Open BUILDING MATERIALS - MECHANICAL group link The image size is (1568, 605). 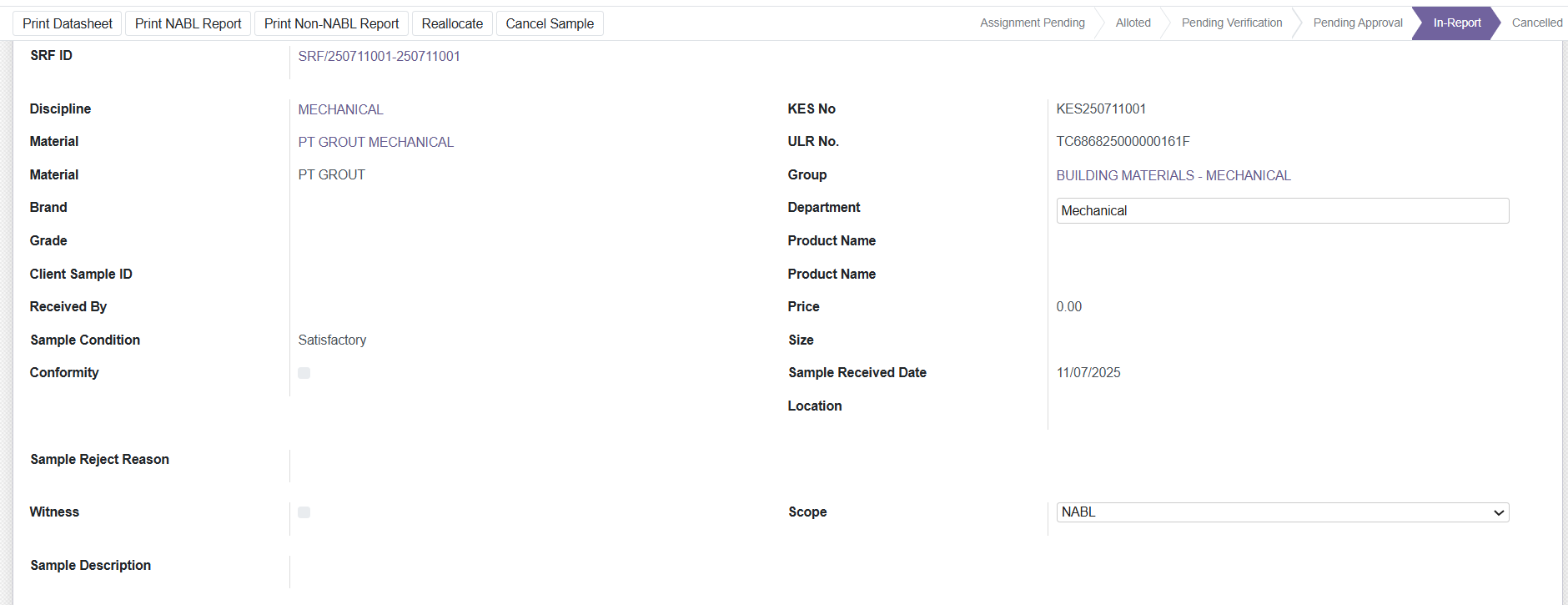point(1173,175)
